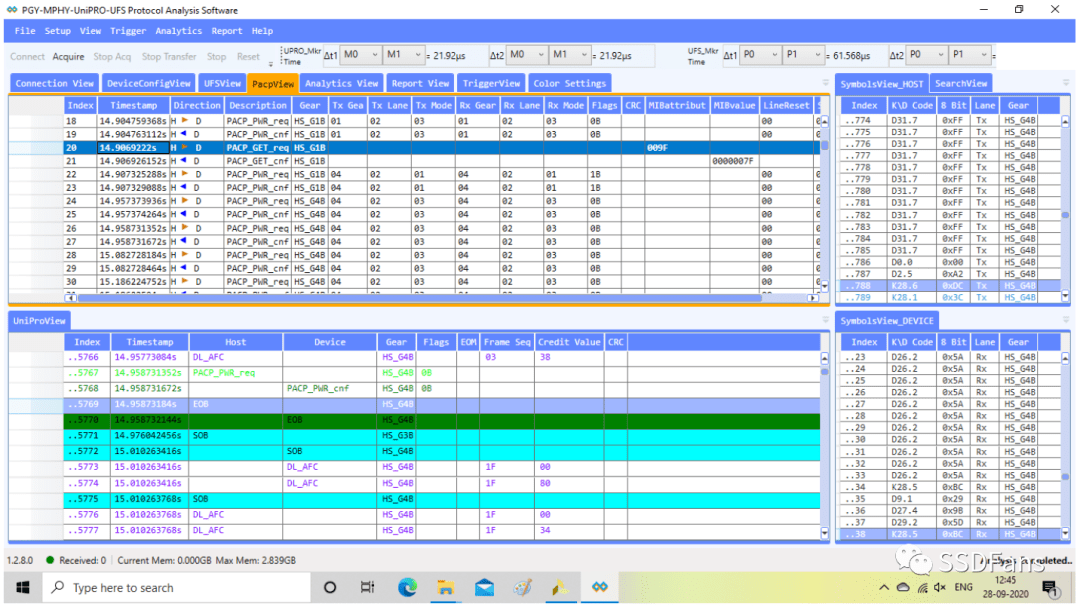Click the Stop Transfer button
Screen dimensions: 1080x607
pos(169,56)
